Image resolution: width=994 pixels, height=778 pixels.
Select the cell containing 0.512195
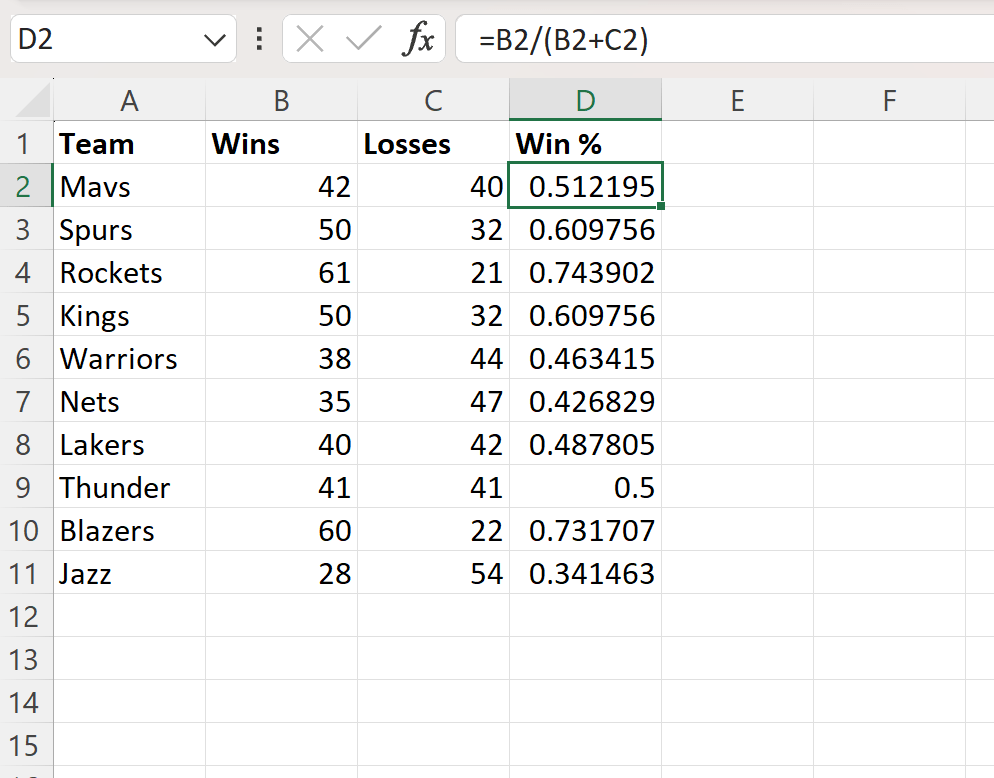(x=586, y=185)
